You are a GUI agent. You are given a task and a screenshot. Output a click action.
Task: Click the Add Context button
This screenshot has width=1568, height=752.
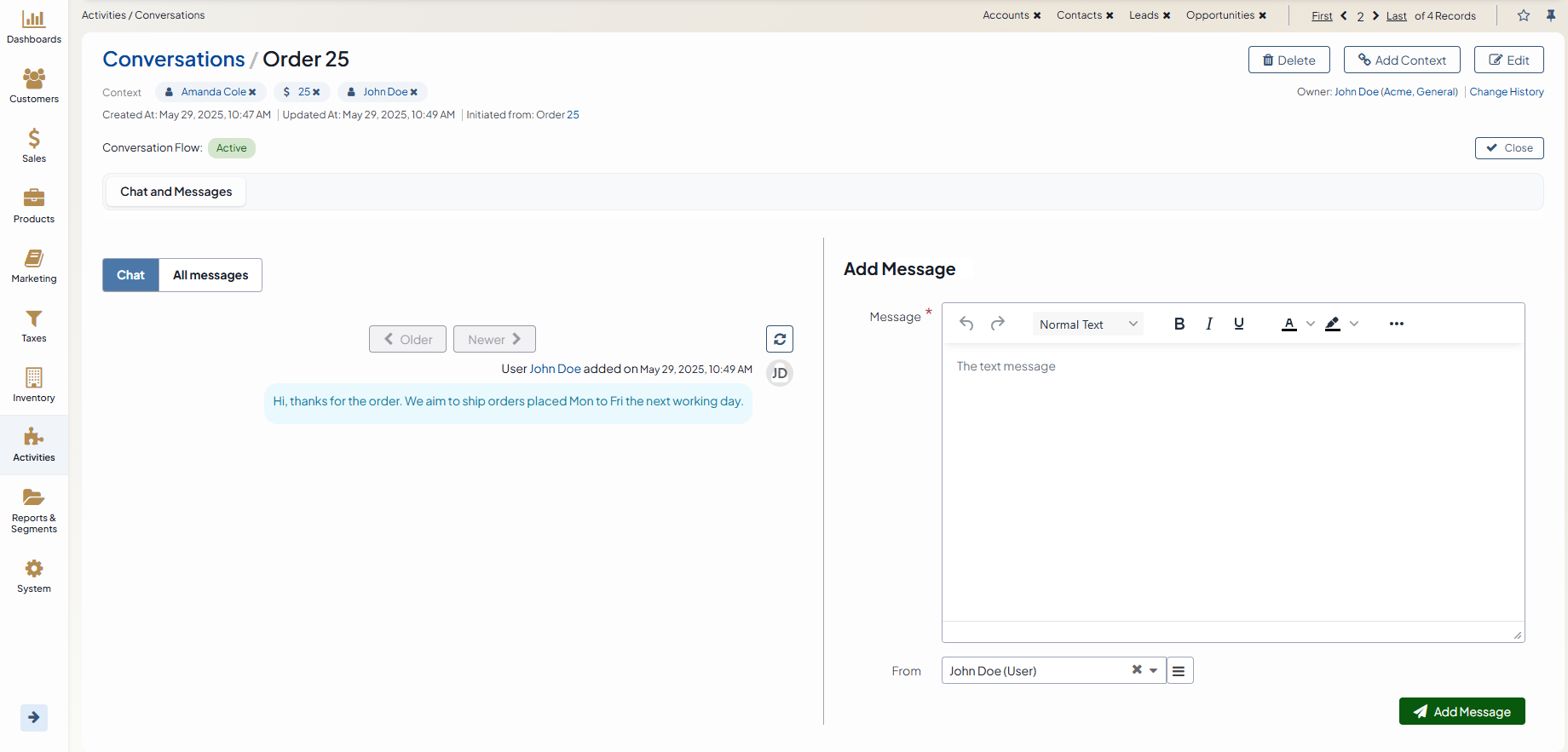coord(1401,60)
